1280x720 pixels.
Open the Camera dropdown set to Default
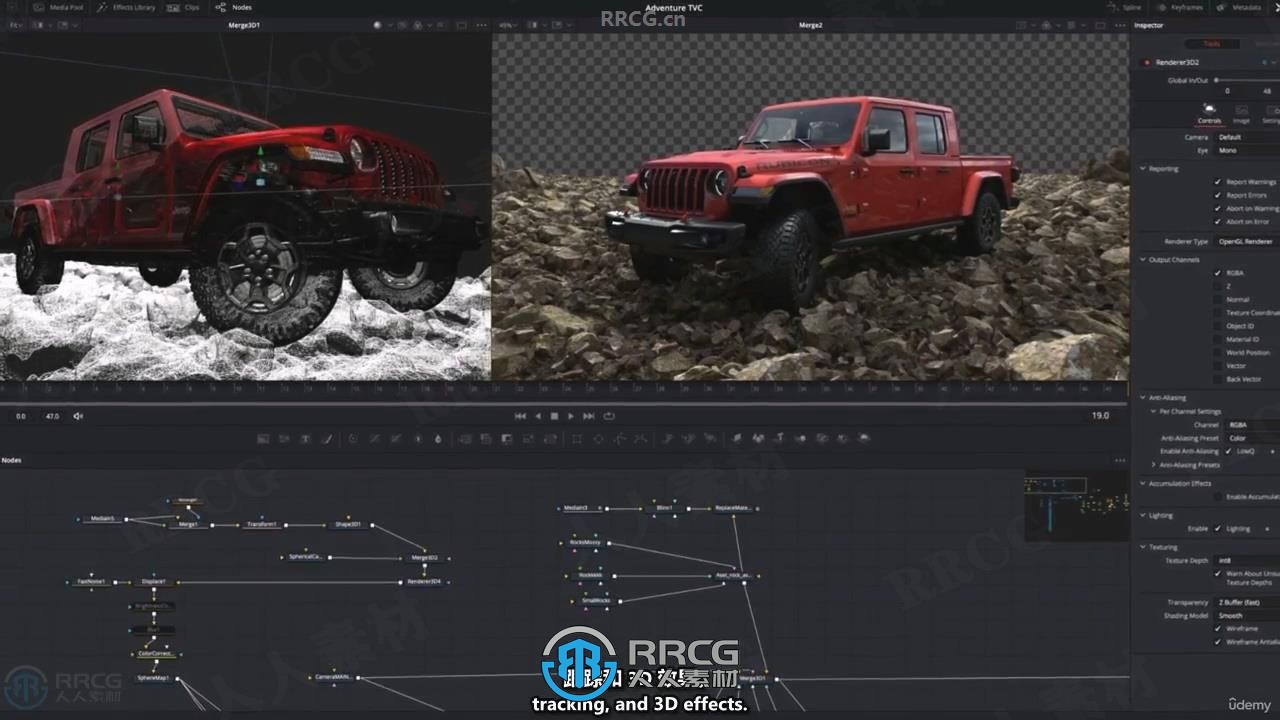[x=1247, y=137]
